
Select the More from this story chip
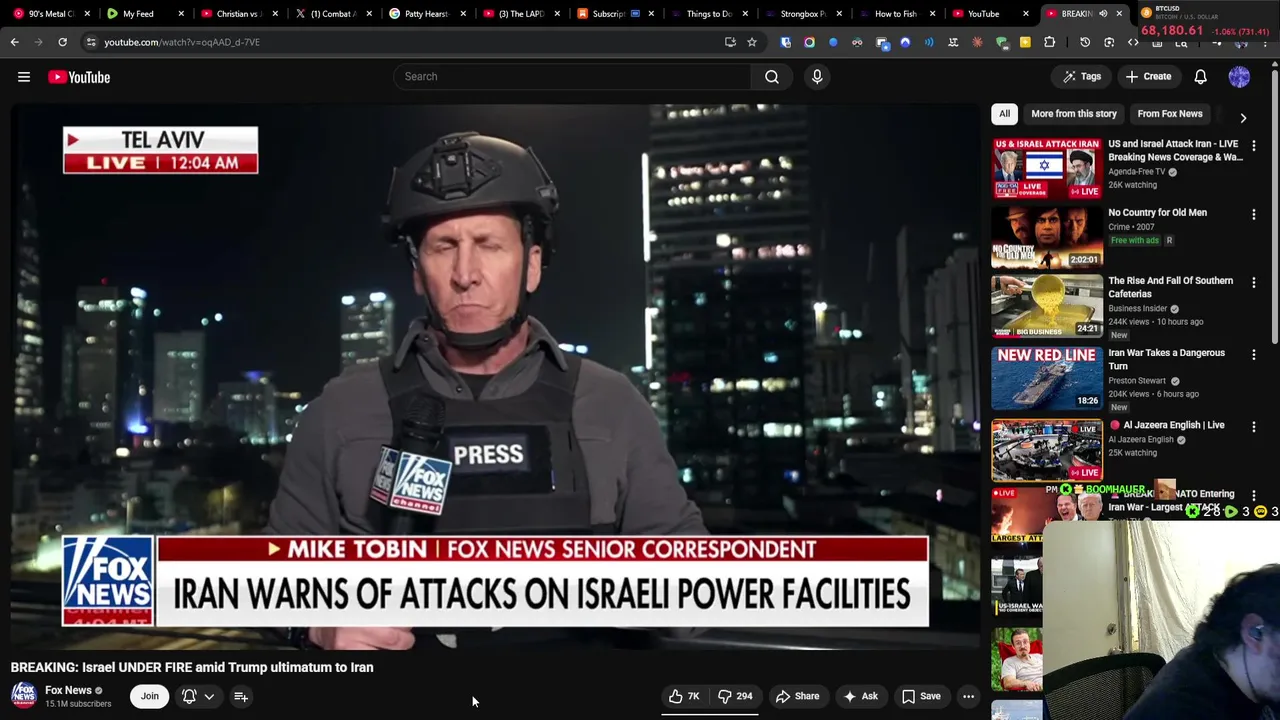(1073, 114)
